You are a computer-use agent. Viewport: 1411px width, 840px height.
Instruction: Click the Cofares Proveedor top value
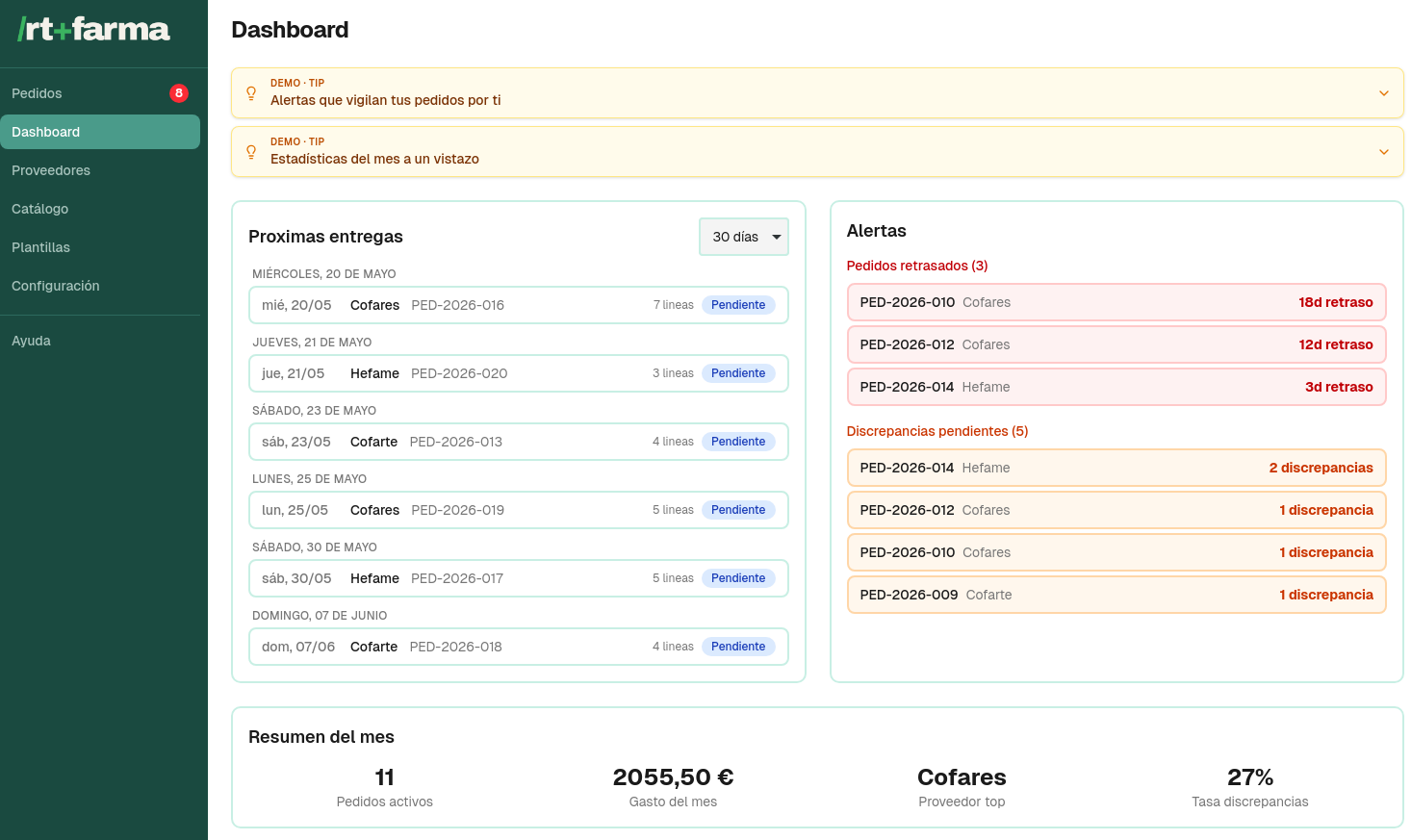coord(962,777)
